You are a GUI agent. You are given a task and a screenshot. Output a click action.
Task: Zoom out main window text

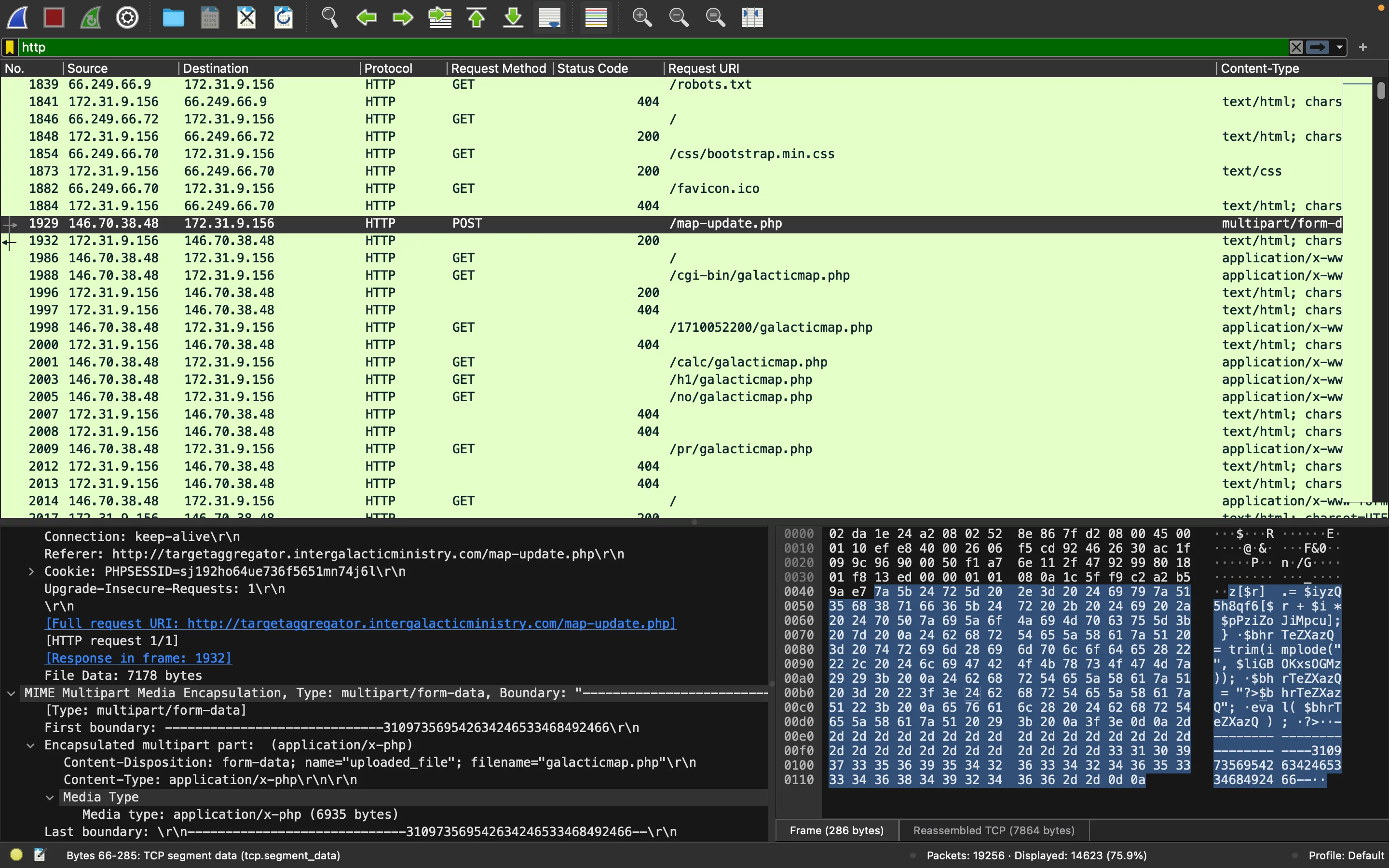click(679, 17)
